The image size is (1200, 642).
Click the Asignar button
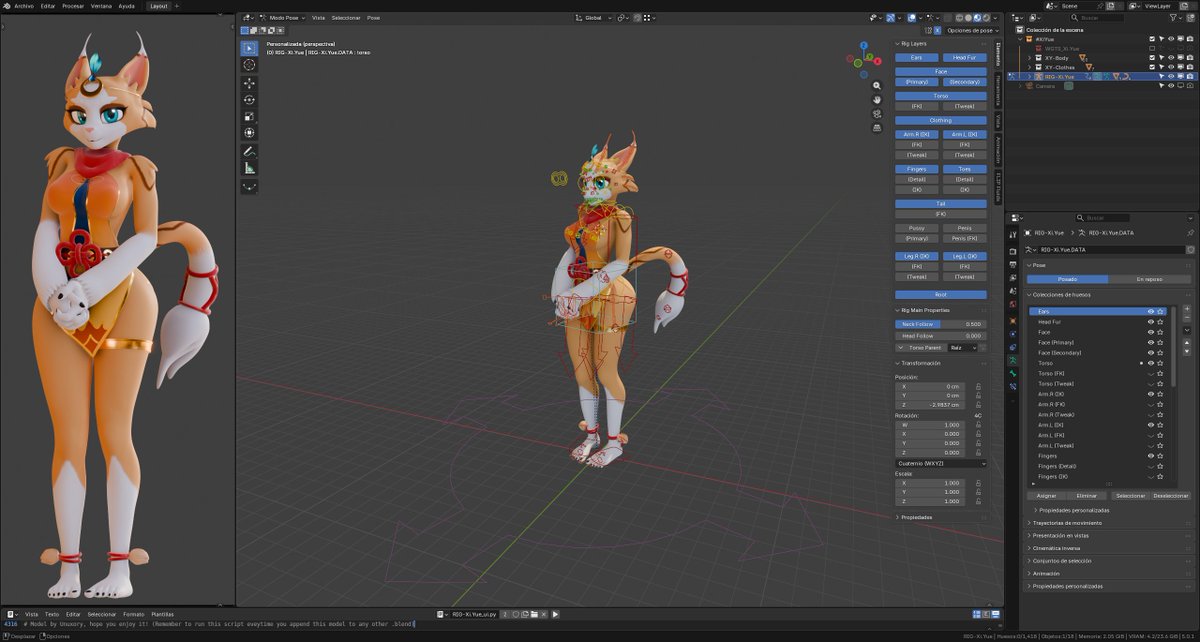[1046, 496]
